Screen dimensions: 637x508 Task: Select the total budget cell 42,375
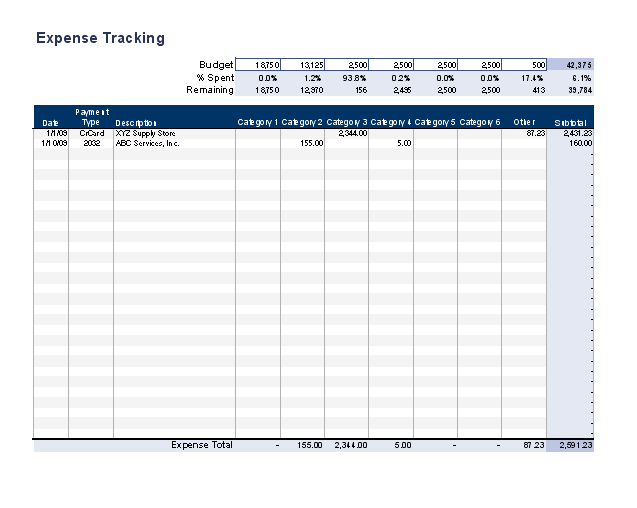click(571, 65)
